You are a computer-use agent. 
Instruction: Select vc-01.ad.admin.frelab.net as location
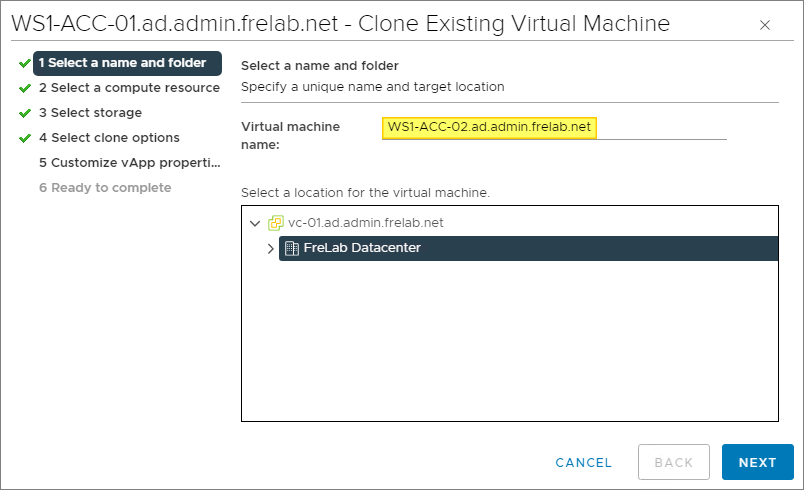click(x=365, y=223)
